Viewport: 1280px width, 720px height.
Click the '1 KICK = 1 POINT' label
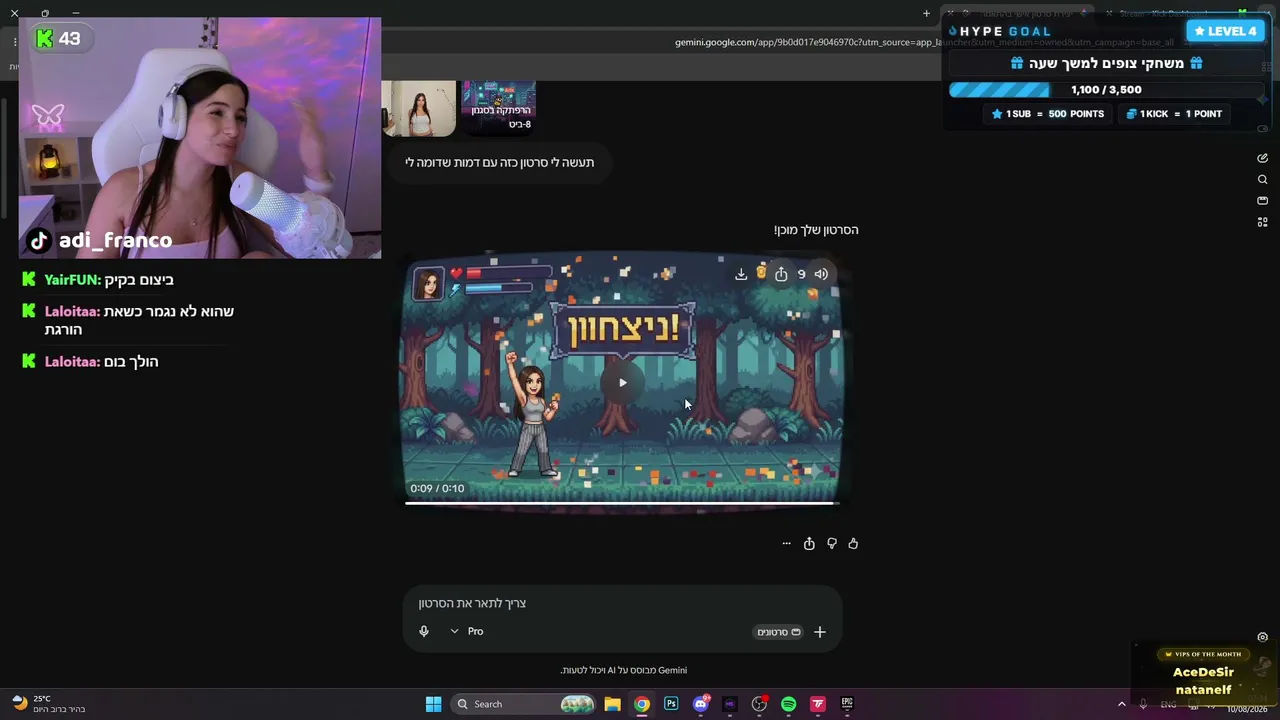click(1174, 114)
